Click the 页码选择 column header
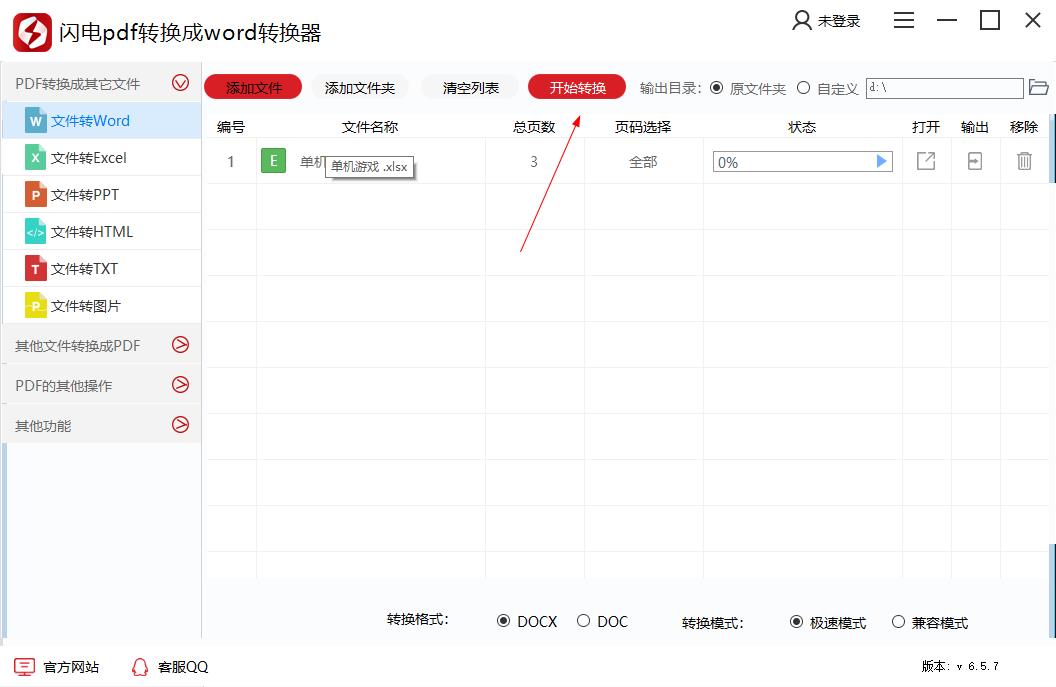 click(x=643, y=127)
